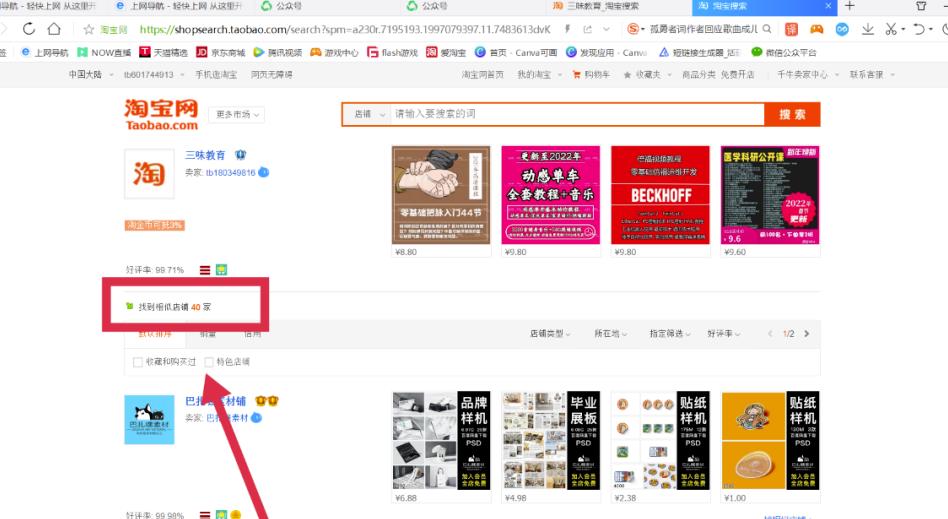Expand the 店铺类型 filter dropdown
The width and height of the screenshot is (948, 519).
click(552, 333)
